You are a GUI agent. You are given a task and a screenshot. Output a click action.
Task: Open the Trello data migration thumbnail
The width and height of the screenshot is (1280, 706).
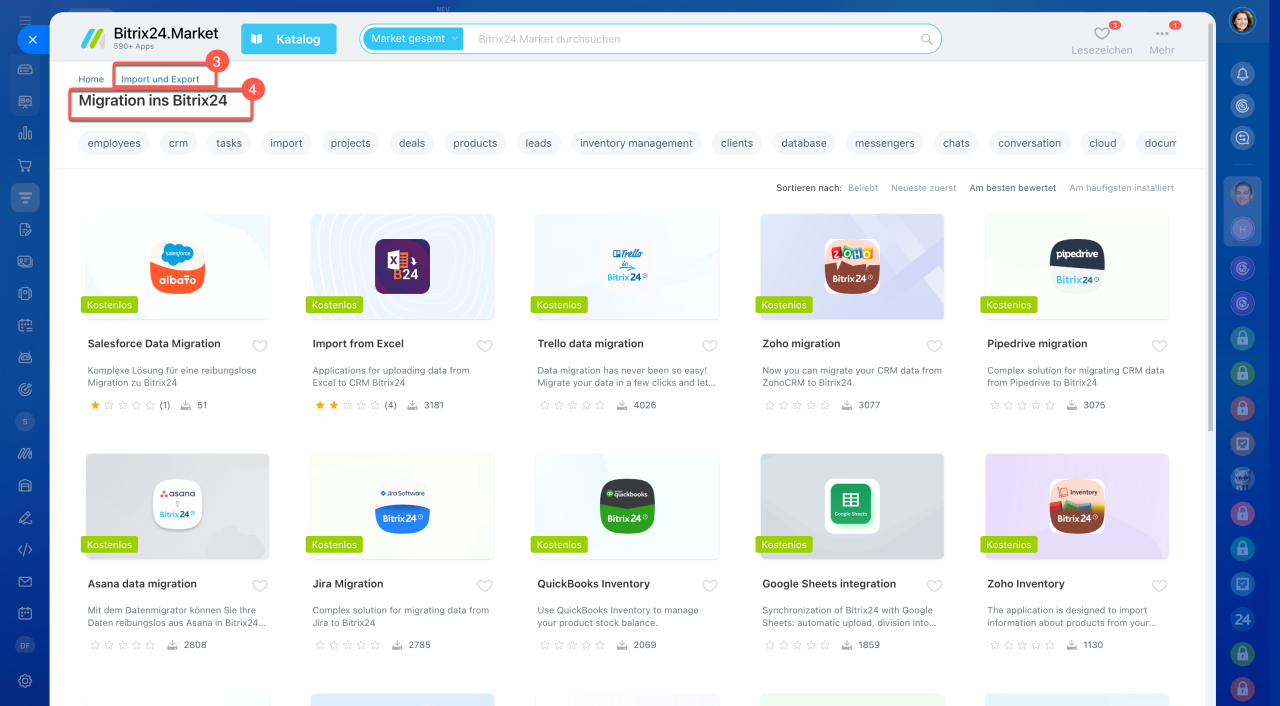[627, 267]
